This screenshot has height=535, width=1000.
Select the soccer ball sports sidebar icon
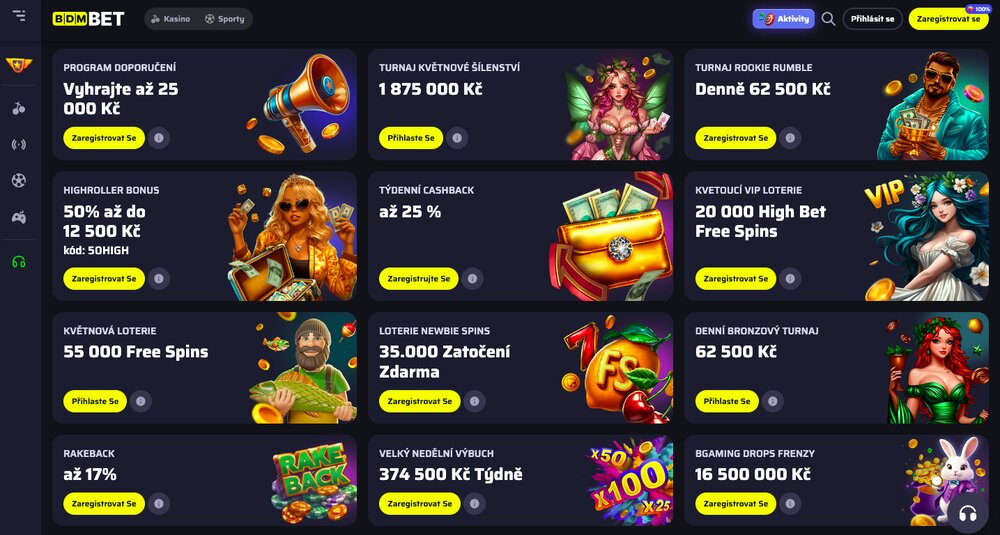pyautogui.click(x=19, y=180)
